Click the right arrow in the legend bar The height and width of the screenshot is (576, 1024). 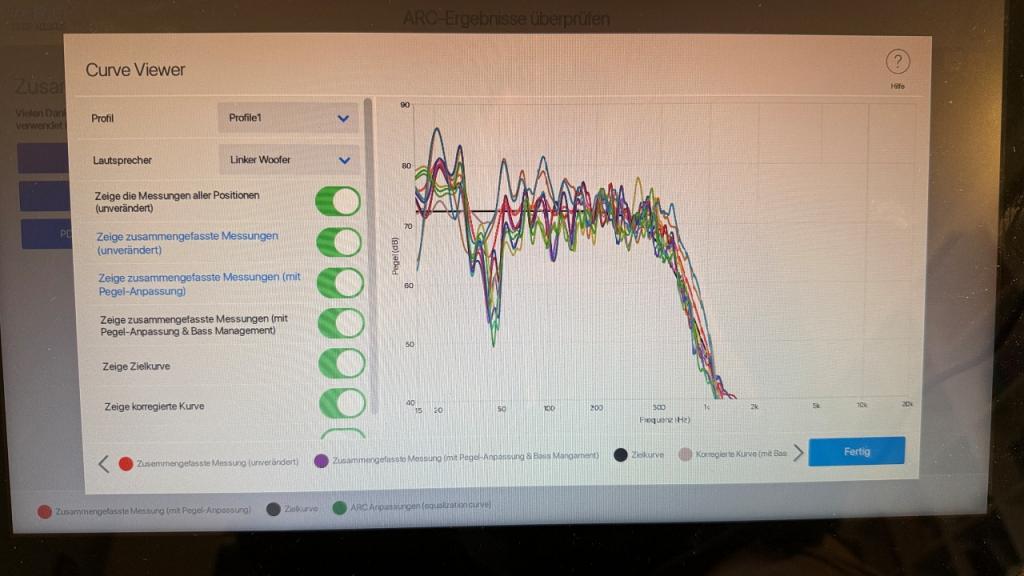798,453
